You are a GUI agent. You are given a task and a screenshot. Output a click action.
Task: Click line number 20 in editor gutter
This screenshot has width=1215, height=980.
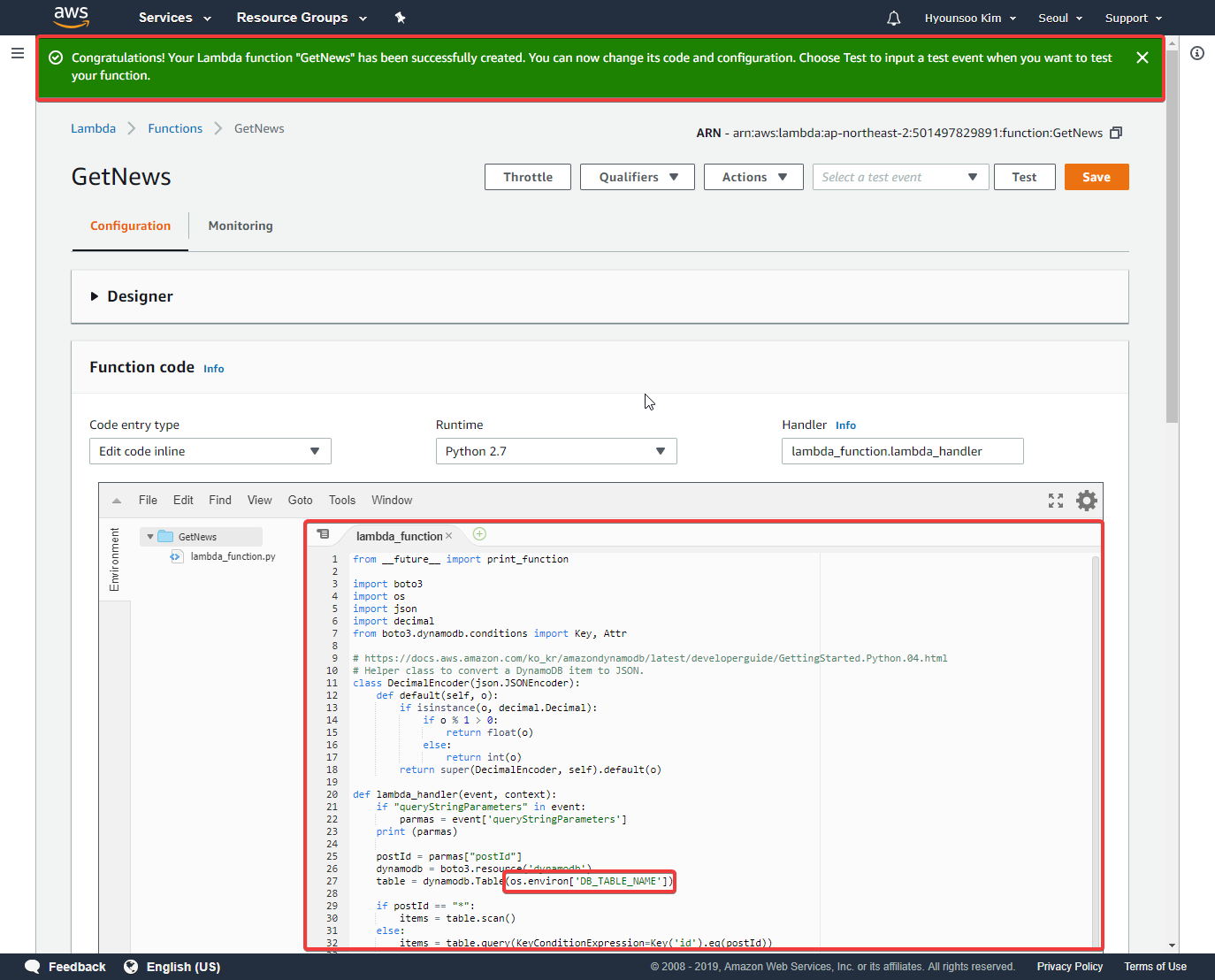pyautogui.click(x=332, y=794)
